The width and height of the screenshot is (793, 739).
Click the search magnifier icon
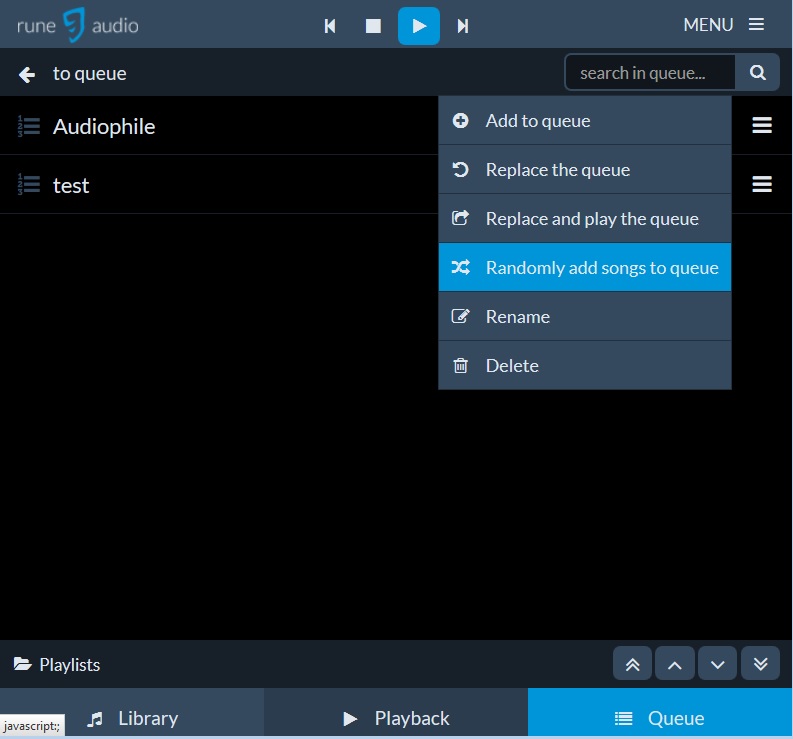pyautogui.click(x=758, y=72)
